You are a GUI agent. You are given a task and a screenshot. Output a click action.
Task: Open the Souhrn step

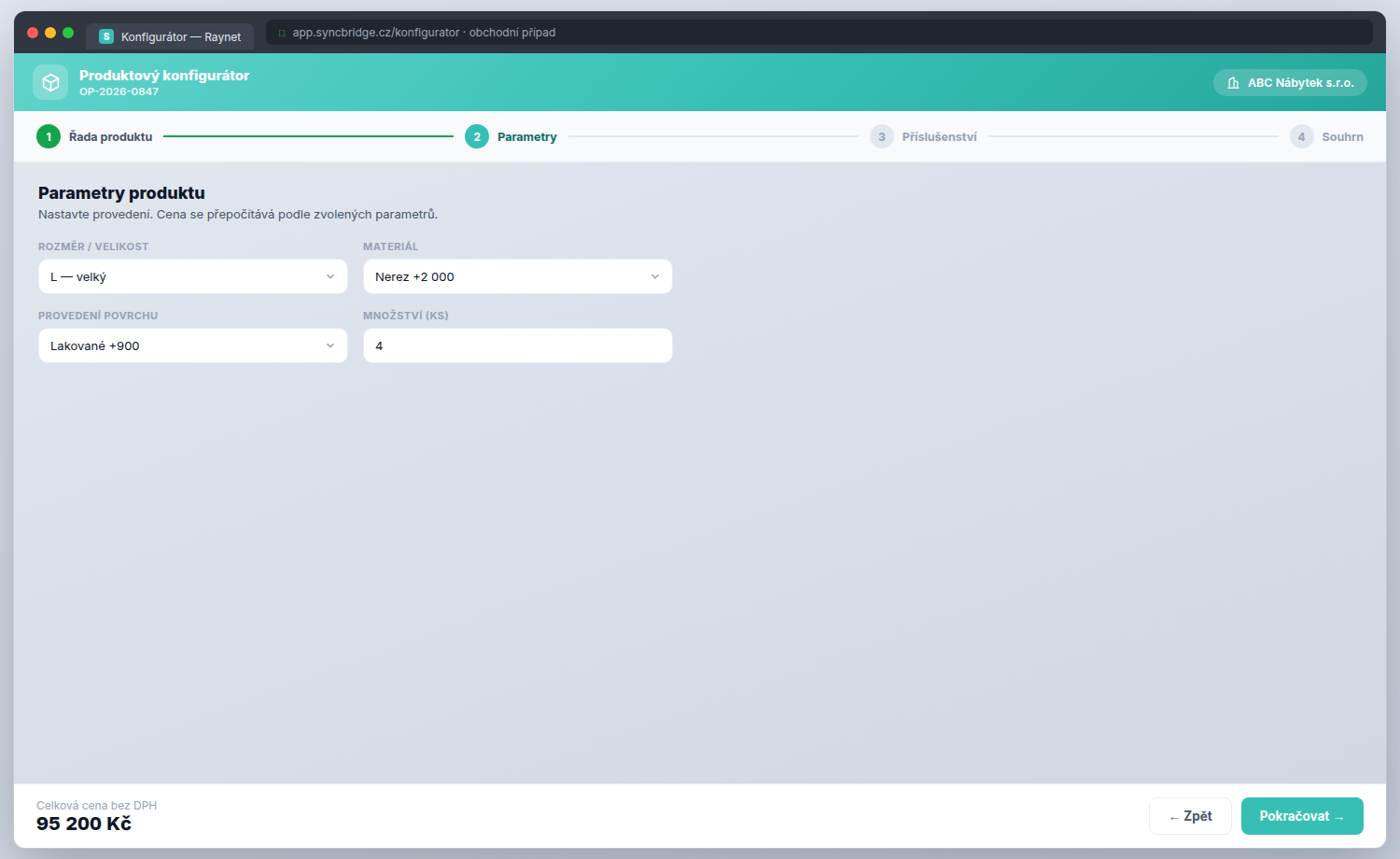click(x=1326, y=136)
